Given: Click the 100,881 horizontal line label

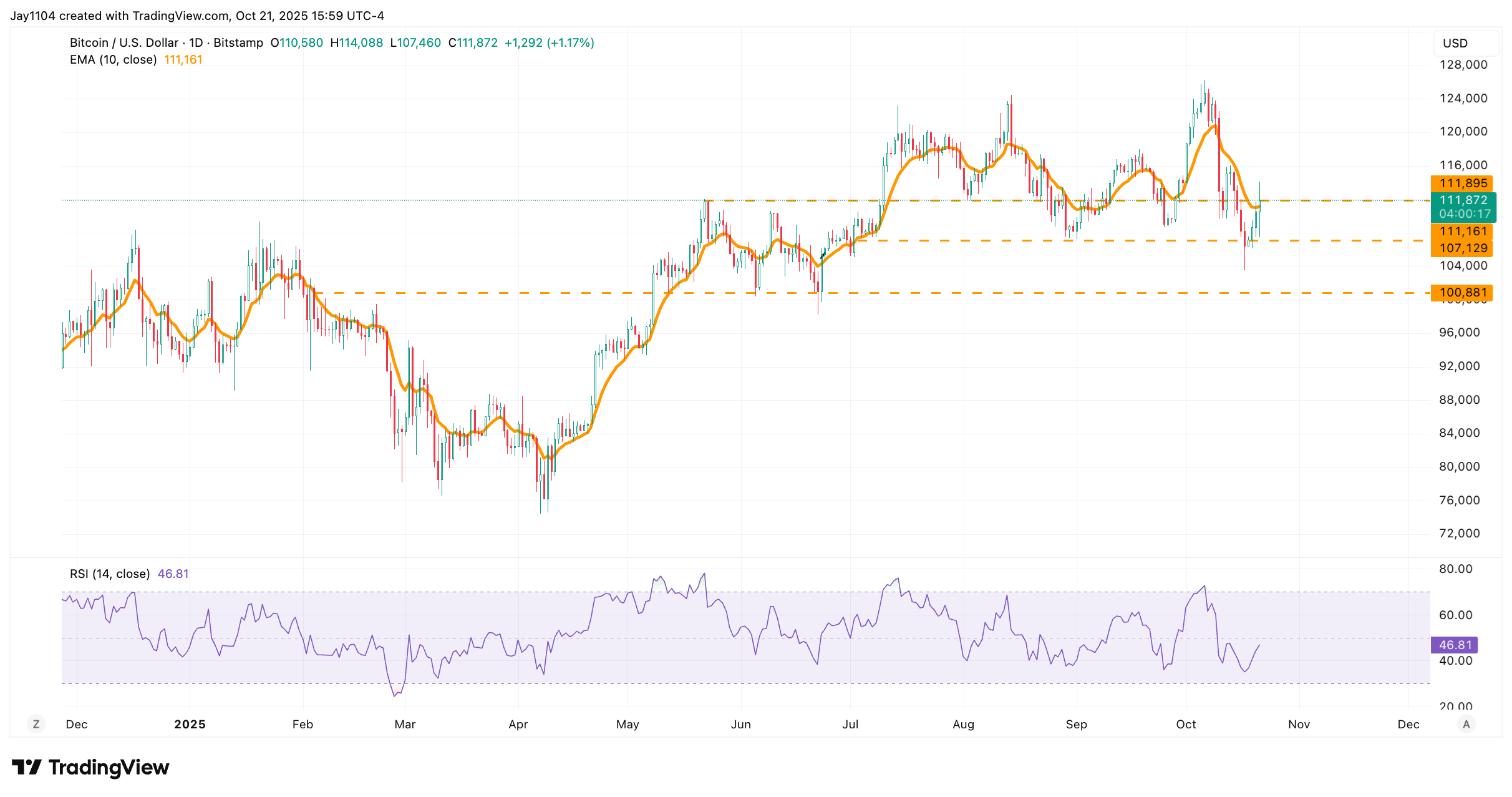Looking at the screenshot, I should tap(1463, 292).
